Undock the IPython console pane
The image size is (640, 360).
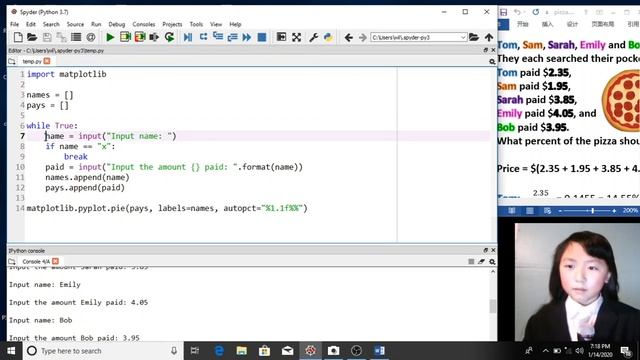485,250
